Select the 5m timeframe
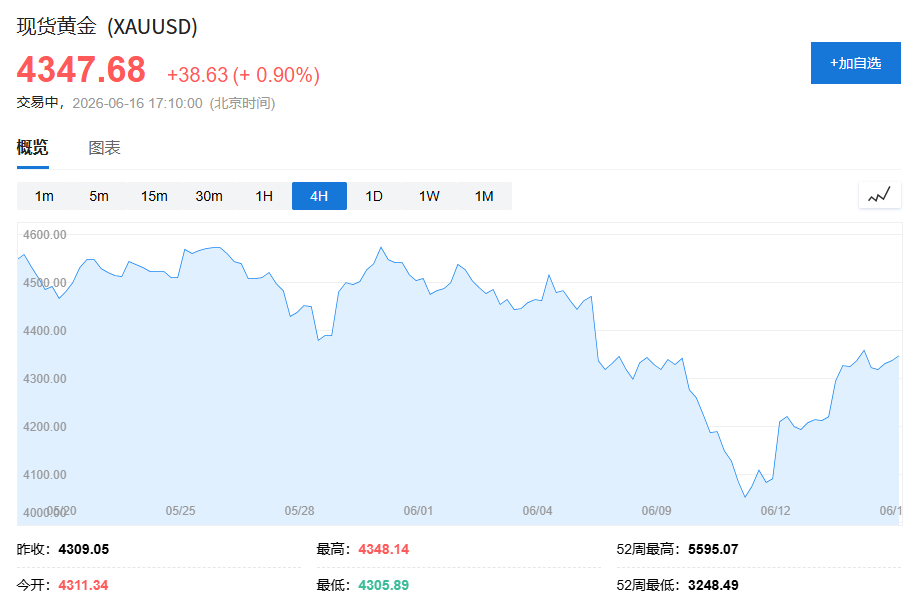 99,196
